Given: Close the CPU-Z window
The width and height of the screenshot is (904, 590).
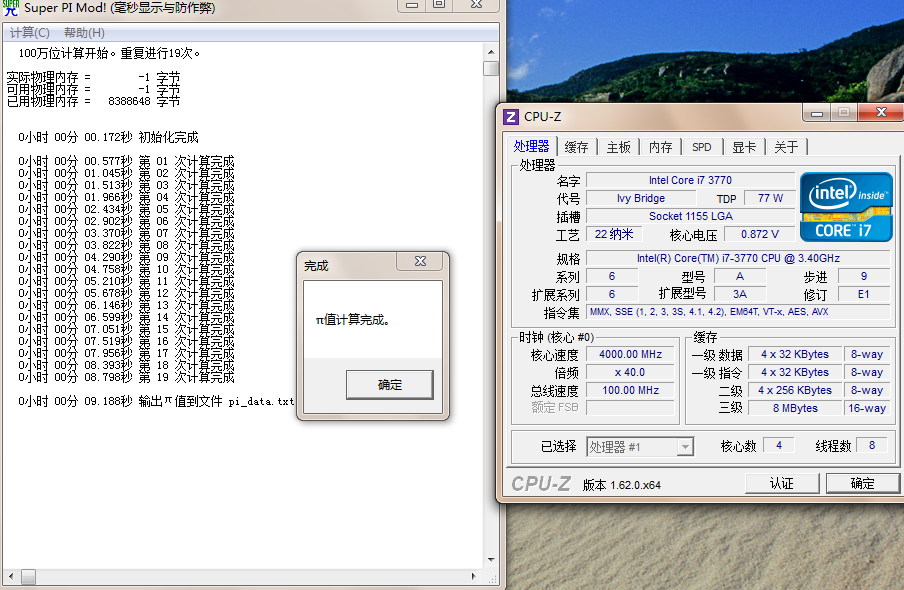Looking at the screenshot, I should click(x=881, y=112).
